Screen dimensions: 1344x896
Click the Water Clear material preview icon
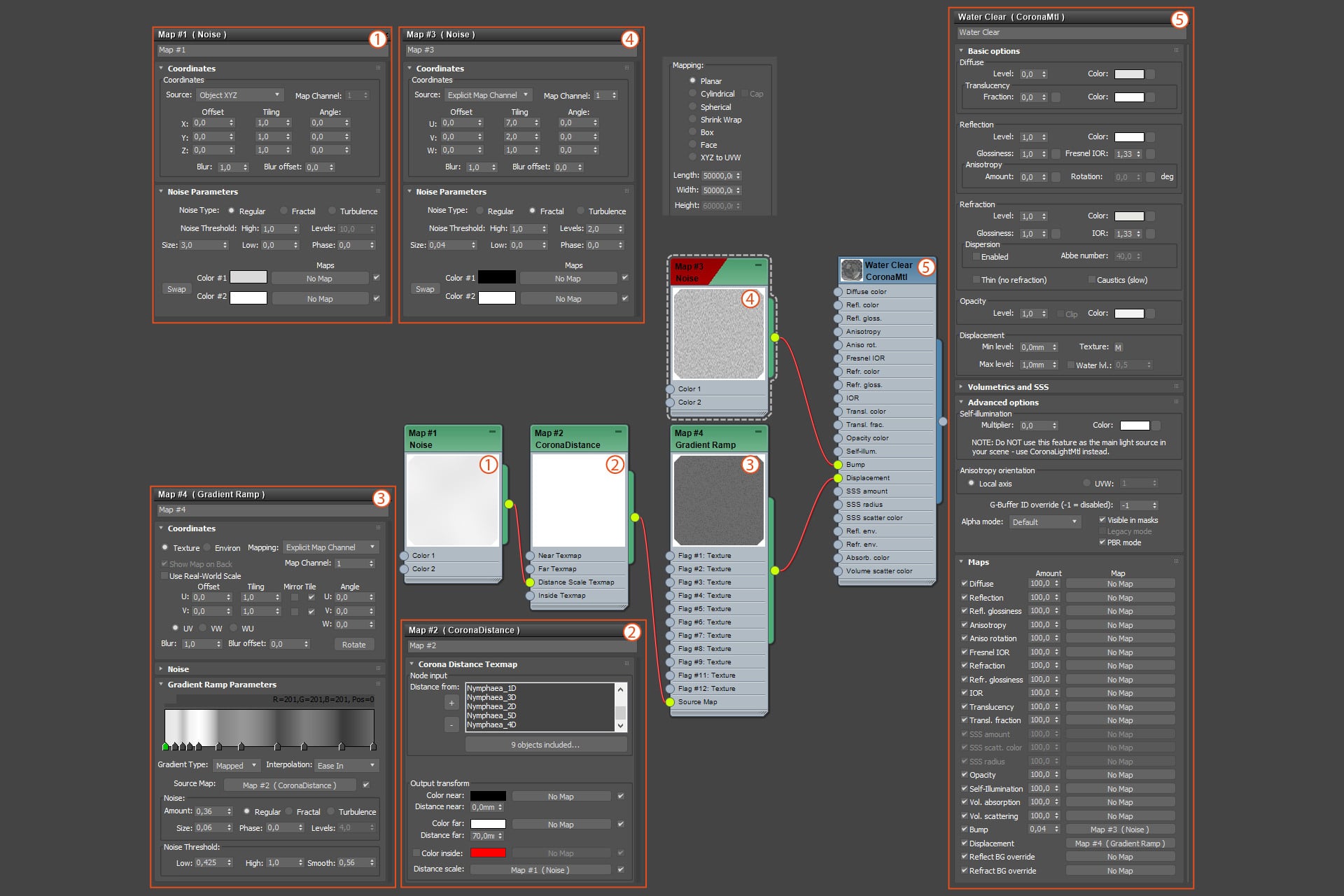(x=851, y=270)
